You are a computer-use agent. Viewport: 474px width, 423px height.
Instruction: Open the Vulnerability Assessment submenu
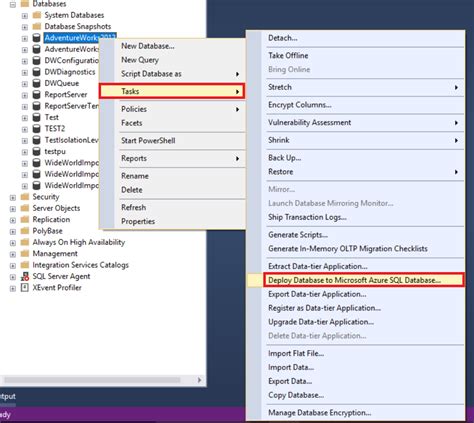pyautogui.click(x=355, y=123)
